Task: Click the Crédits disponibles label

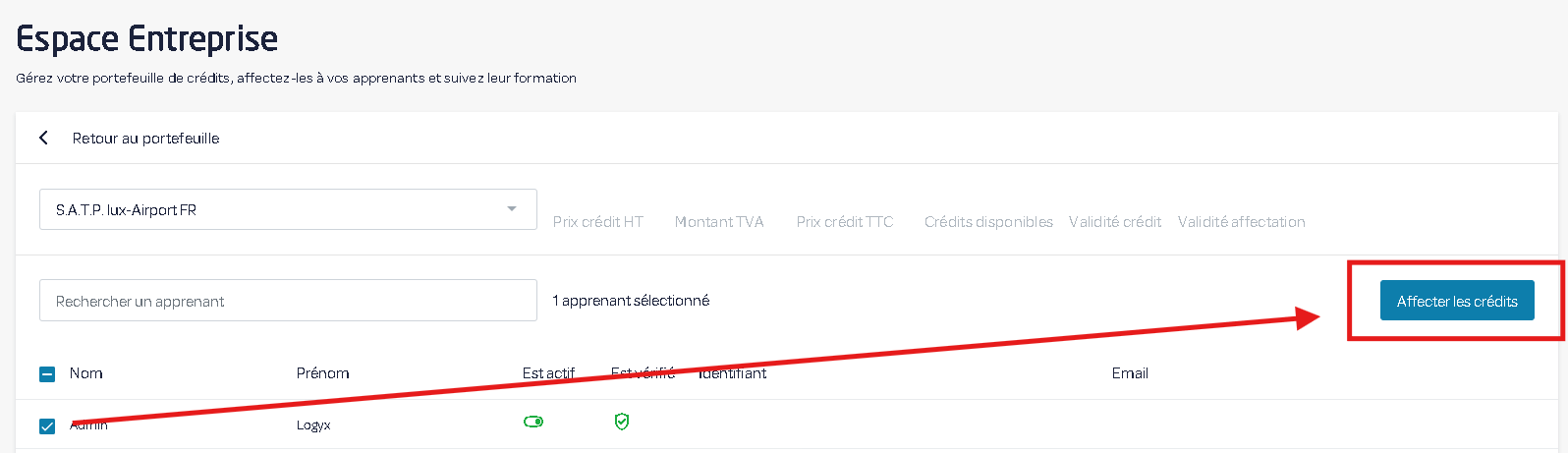Action: pos(988,222)
